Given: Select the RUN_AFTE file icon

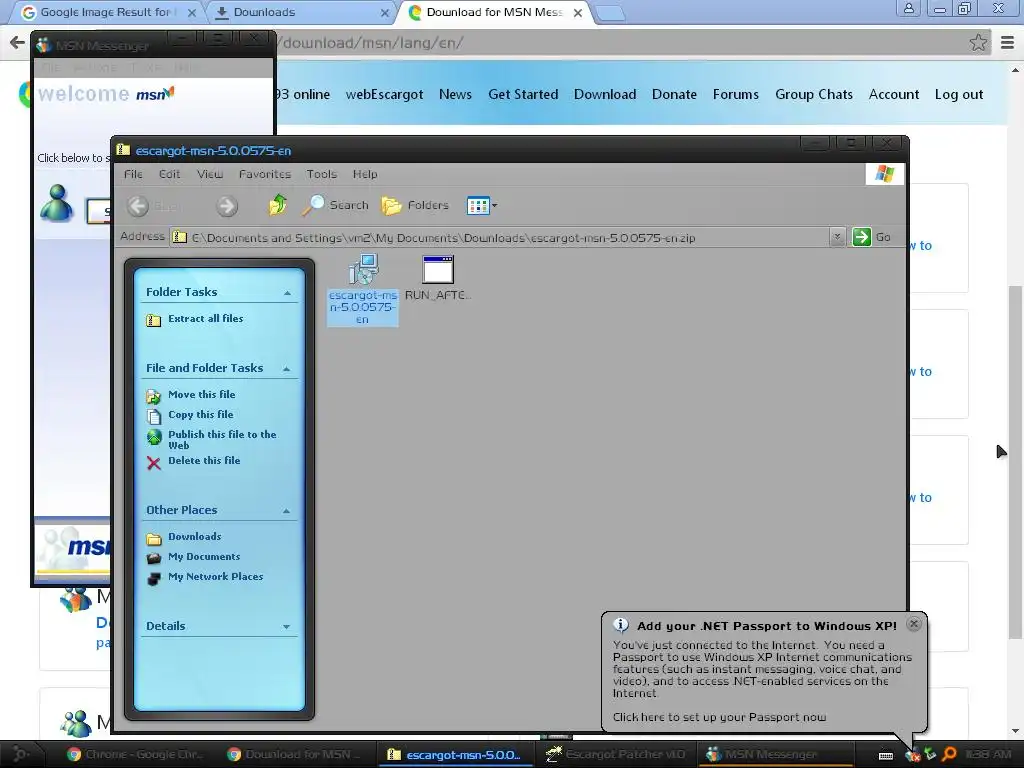Looking at the screenshot, I should point(438,278).
